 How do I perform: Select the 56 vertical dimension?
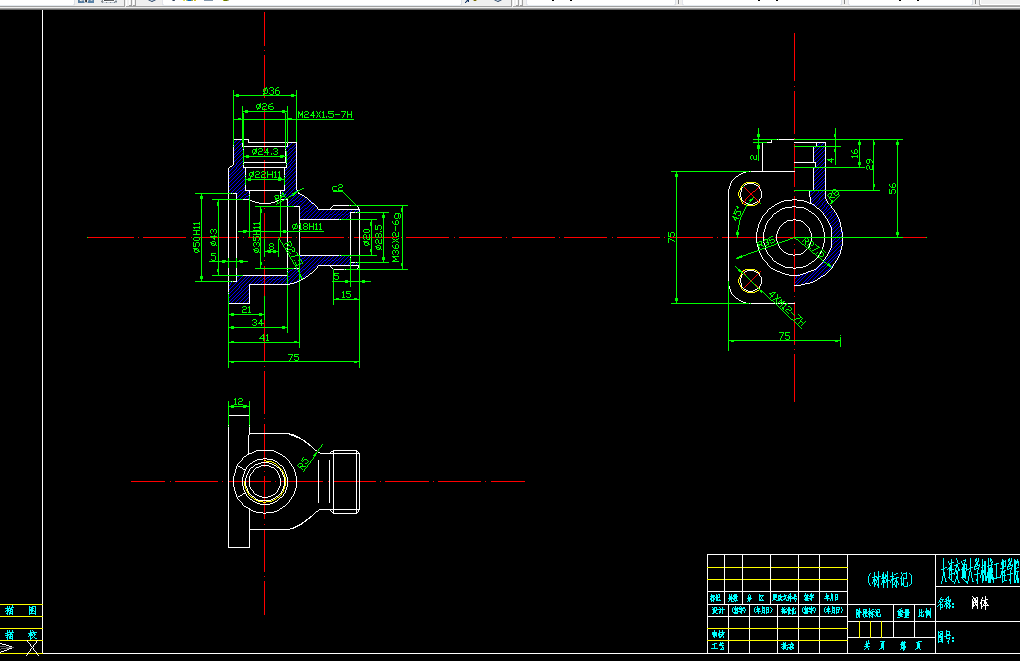coord(892,188)
